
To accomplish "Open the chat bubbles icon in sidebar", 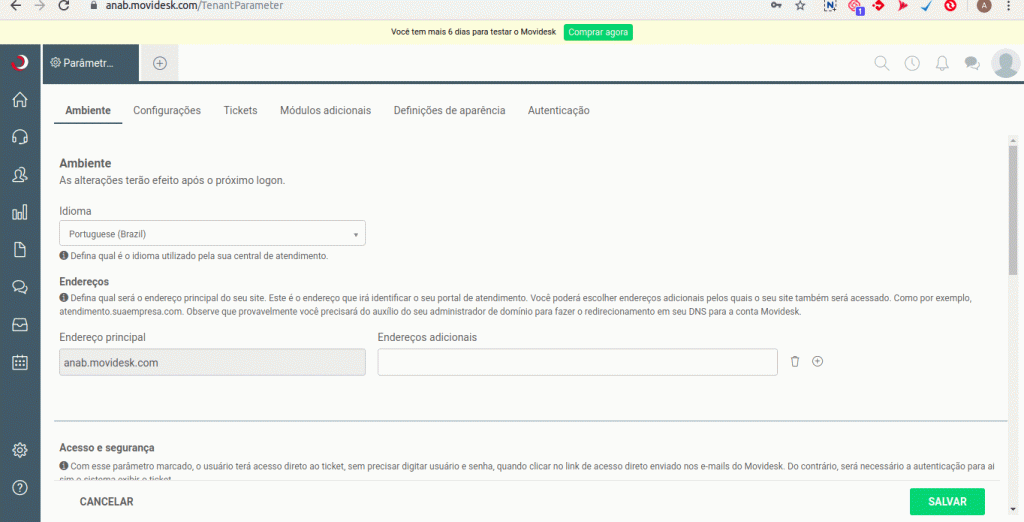I will [x=19, y=287].
